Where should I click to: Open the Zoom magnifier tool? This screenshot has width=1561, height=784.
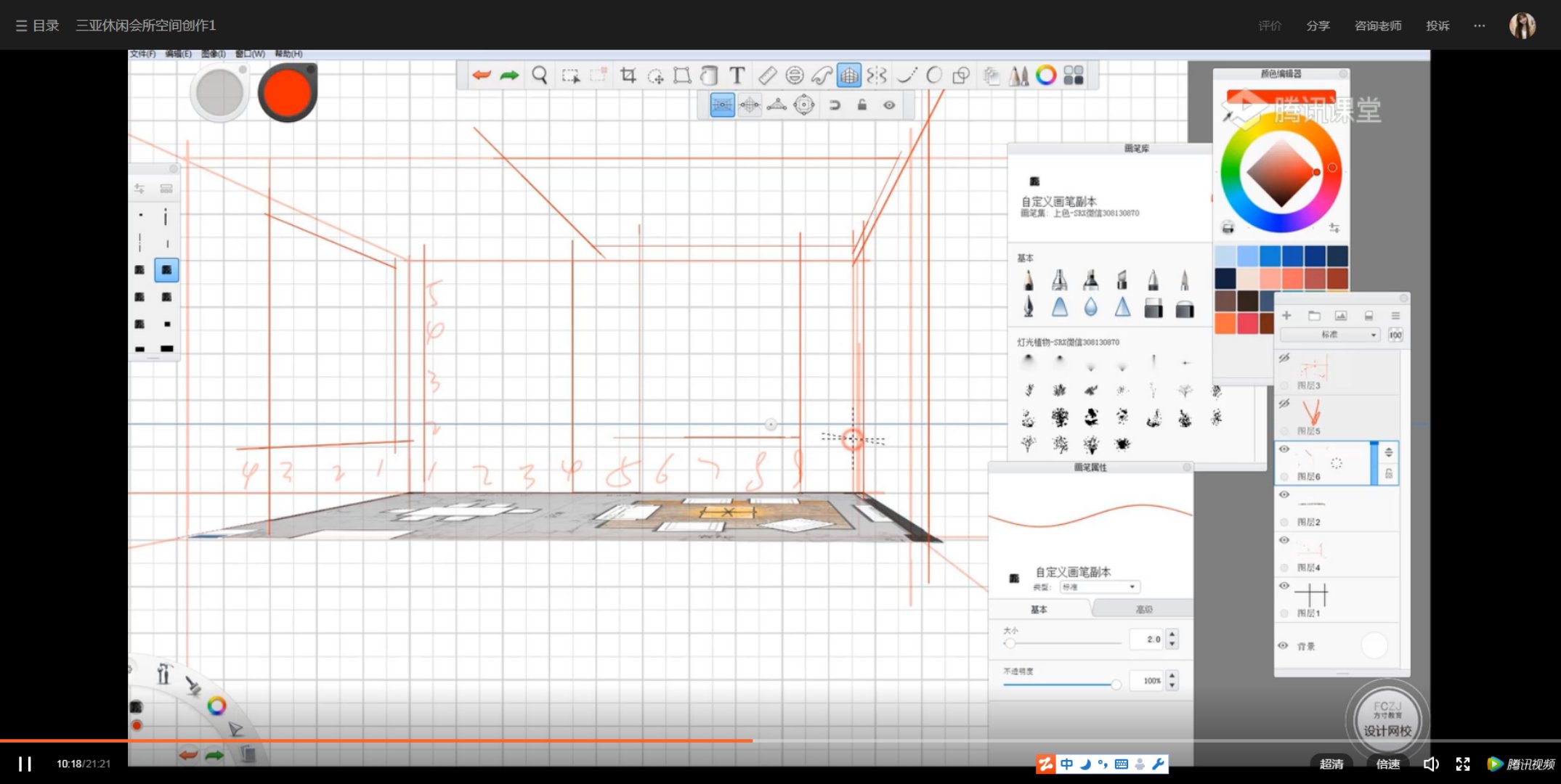539,75
